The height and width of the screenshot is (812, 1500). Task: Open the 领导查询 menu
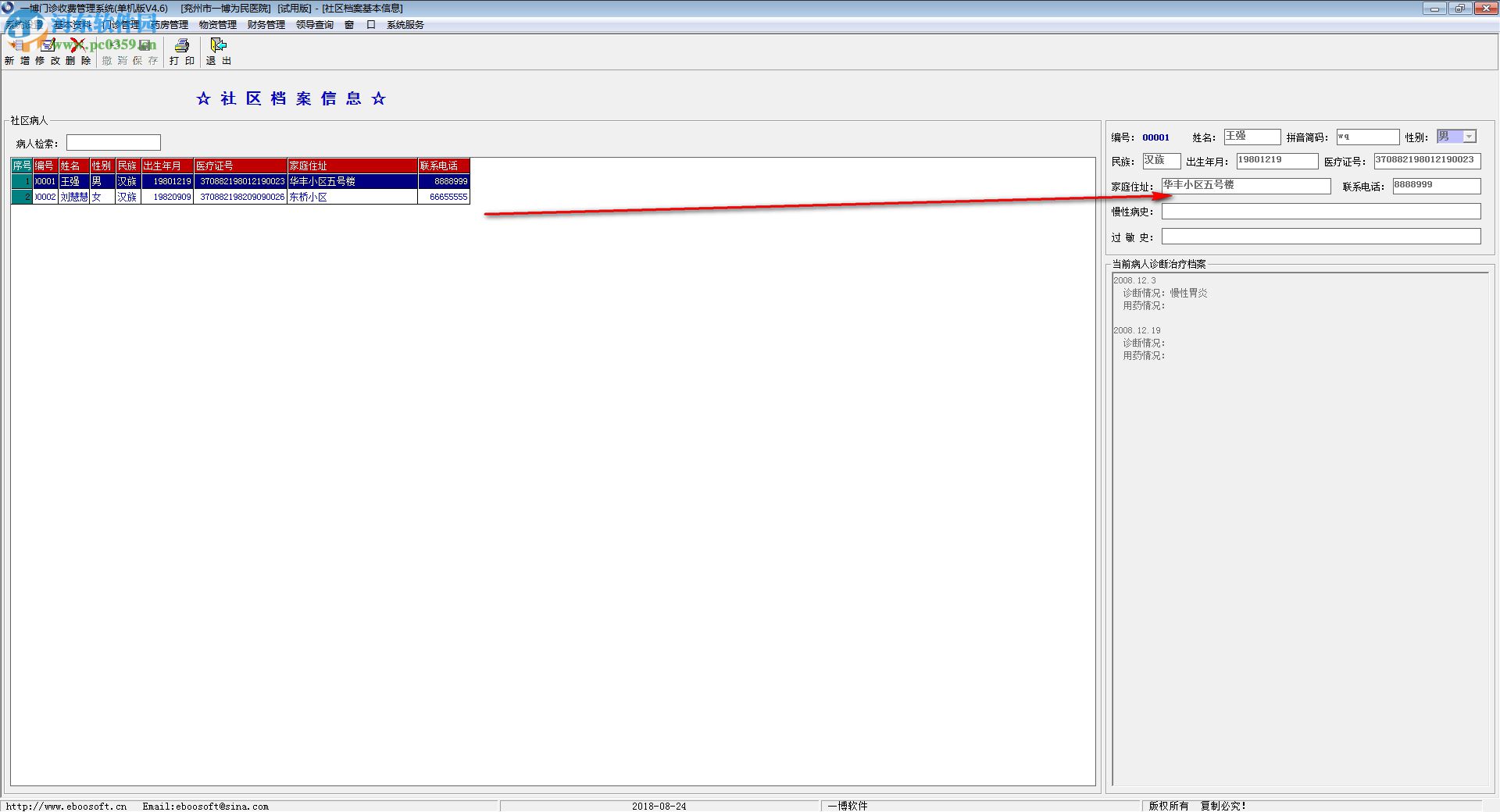[314, 25]
